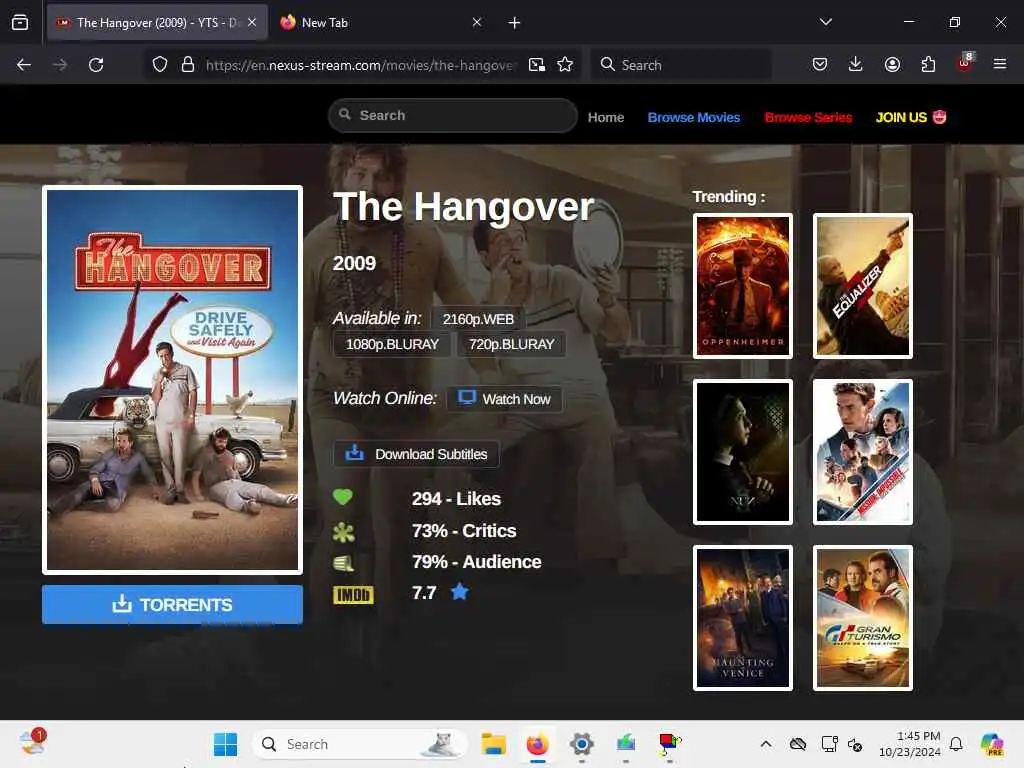Click the green heart Likes icon
The width and height of the screenshot is (1024, 768).
(x=343, y=498)
